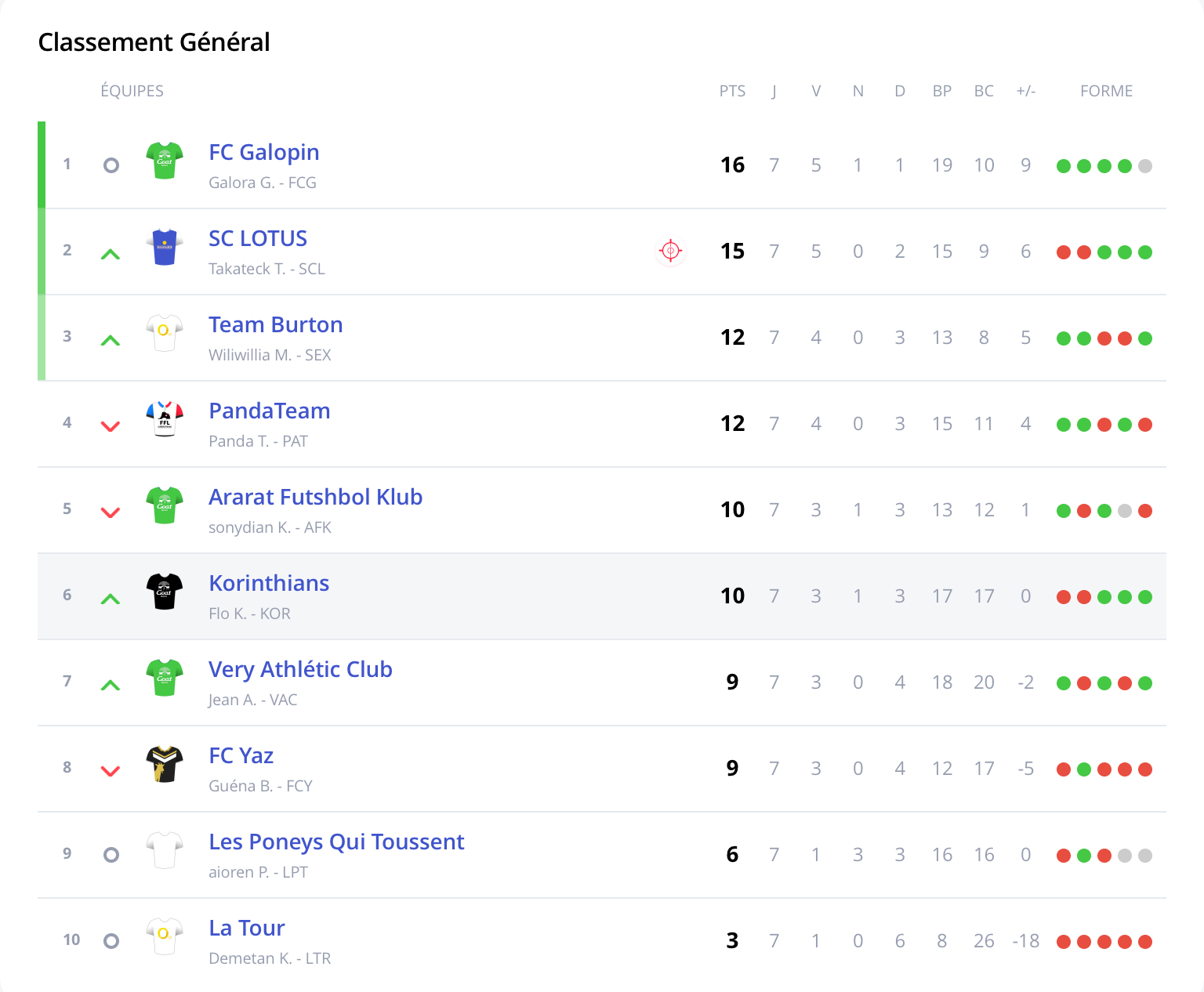Viewport: 1204px width, 992px height.
Task: Click Korinthians black jersey icon
Action: tap(165, 592)
